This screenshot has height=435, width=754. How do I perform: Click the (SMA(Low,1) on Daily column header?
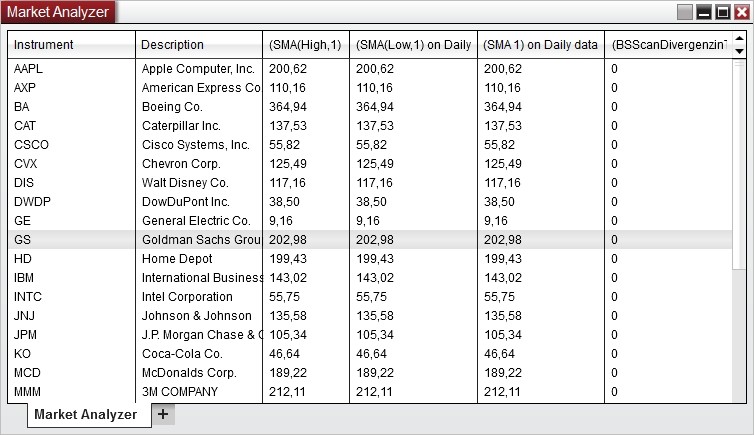click(x=413, y=45)
